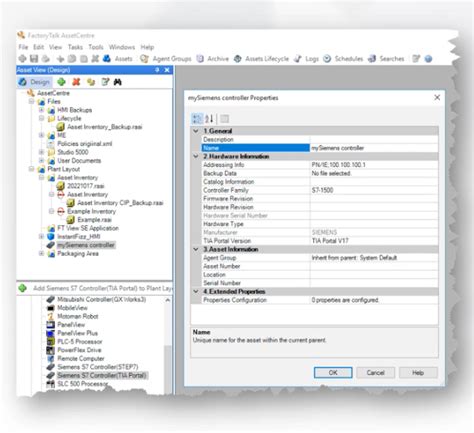Open the File menu
474x433 pixels.
coord(23,47)
